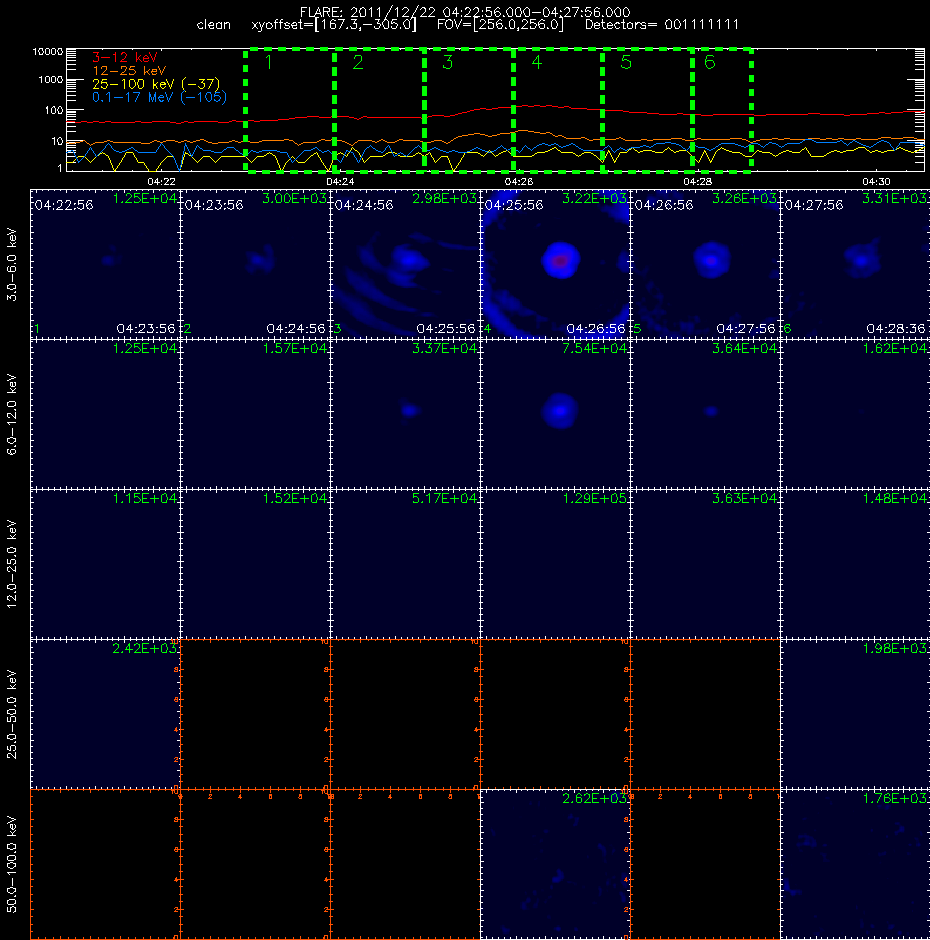
Task: Click the orange '12-25 keV' legend entry
Action: (x=129, y=71)
